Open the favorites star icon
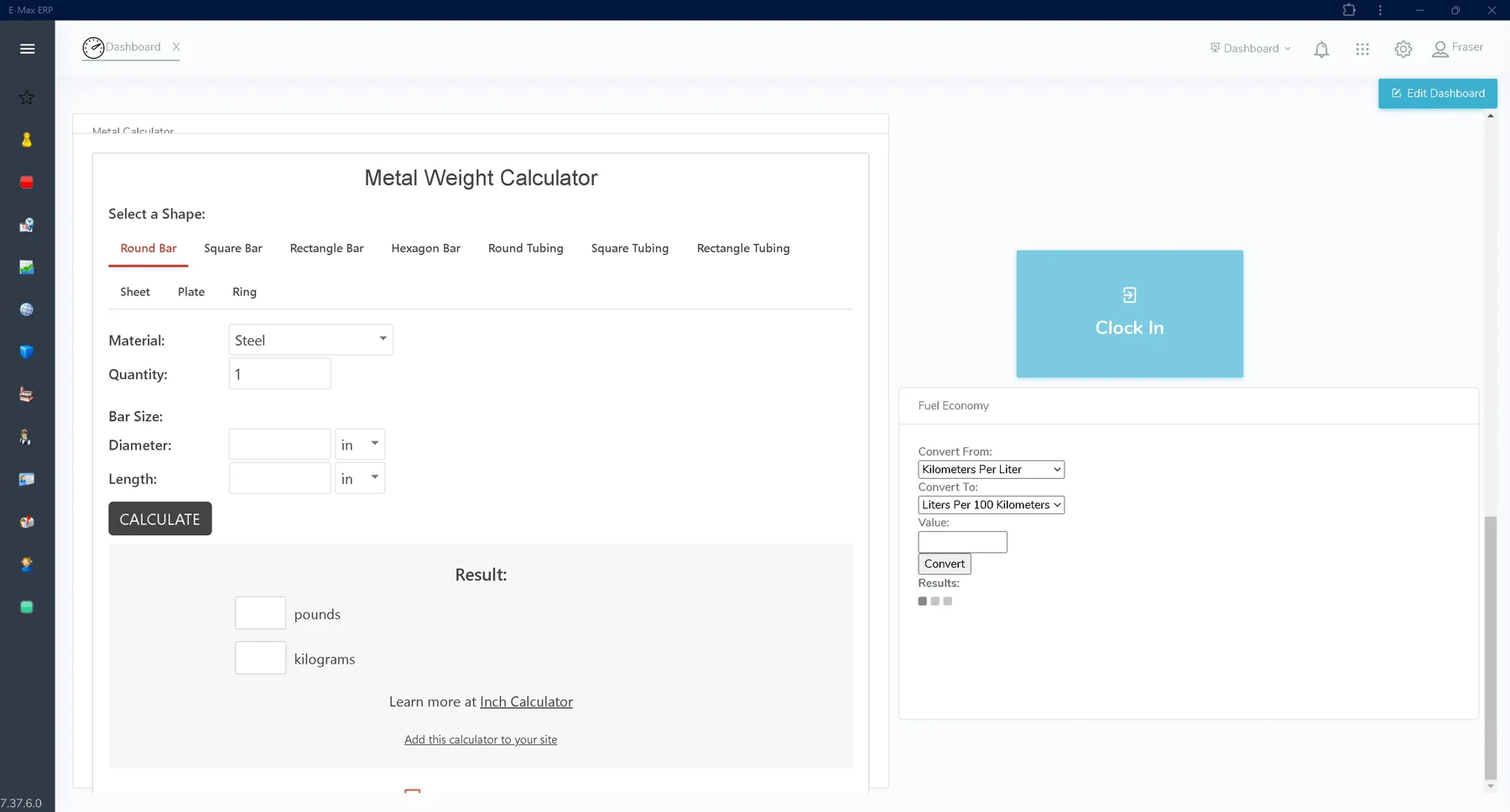 pos(27,97)
